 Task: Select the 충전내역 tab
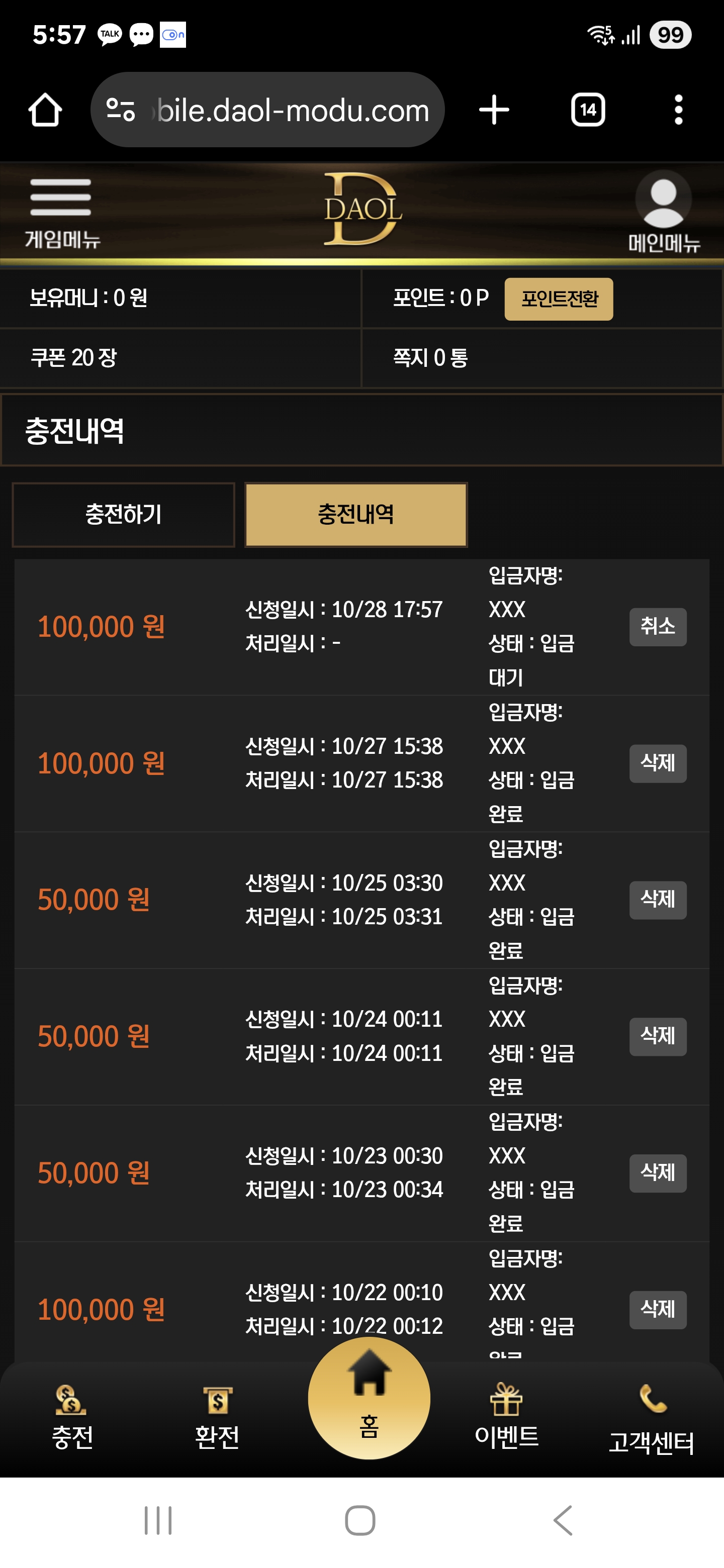(356, 515)
